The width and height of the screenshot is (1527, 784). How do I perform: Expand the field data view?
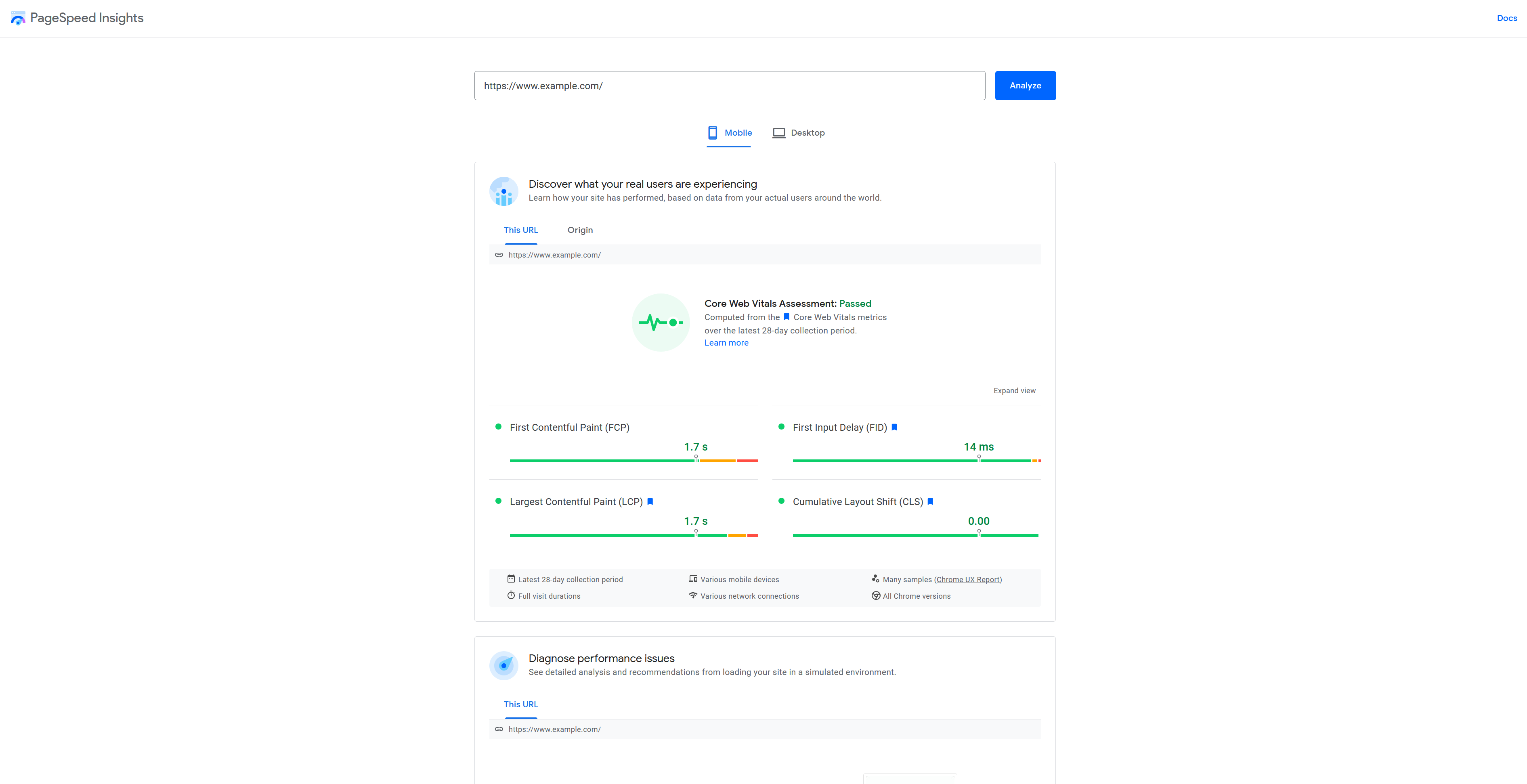pyautogui.click(x=1014, y=390)
